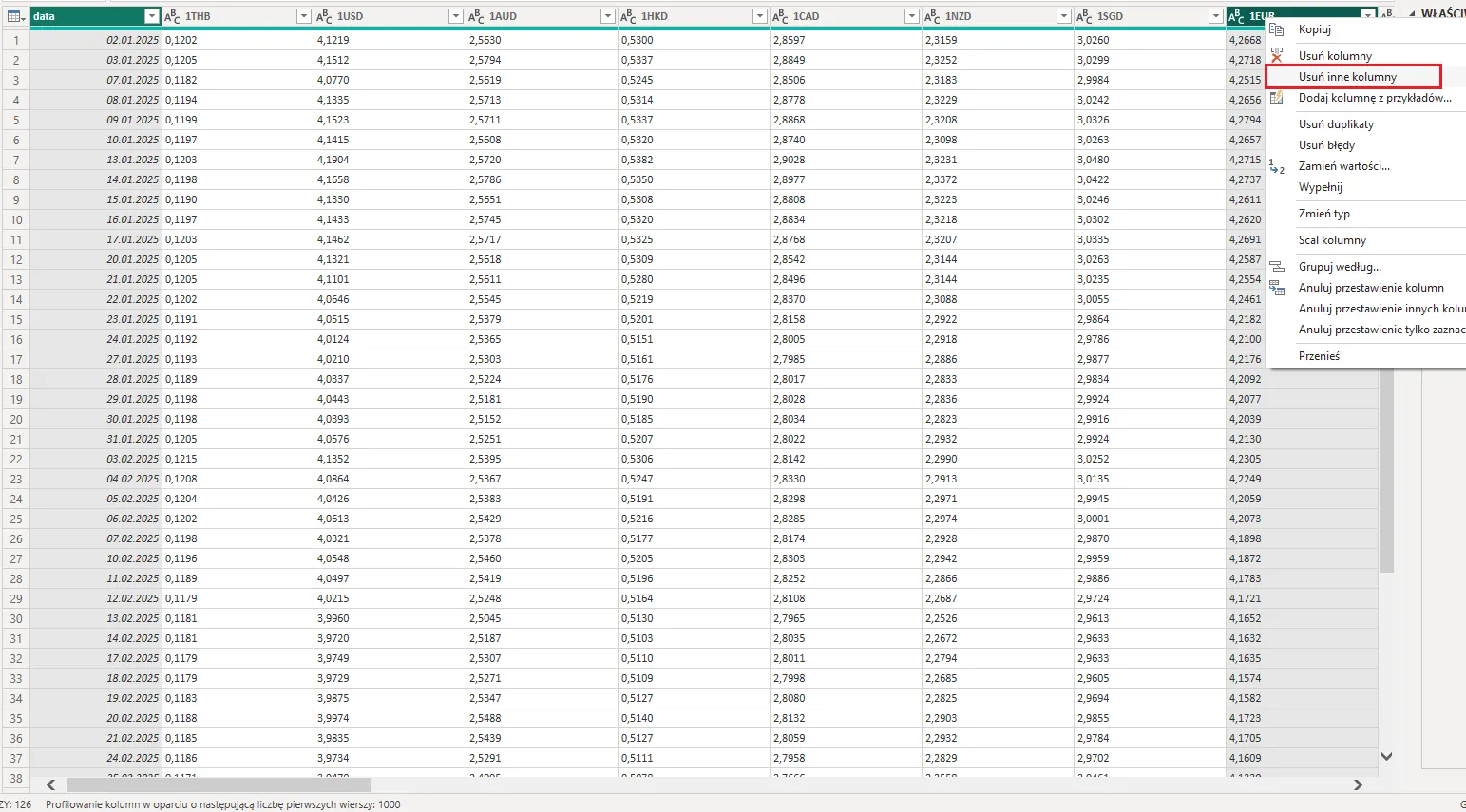Open 'Zmień typ' submenu entry
The height and width of the screenshot is (812, 1466).
1323,214
